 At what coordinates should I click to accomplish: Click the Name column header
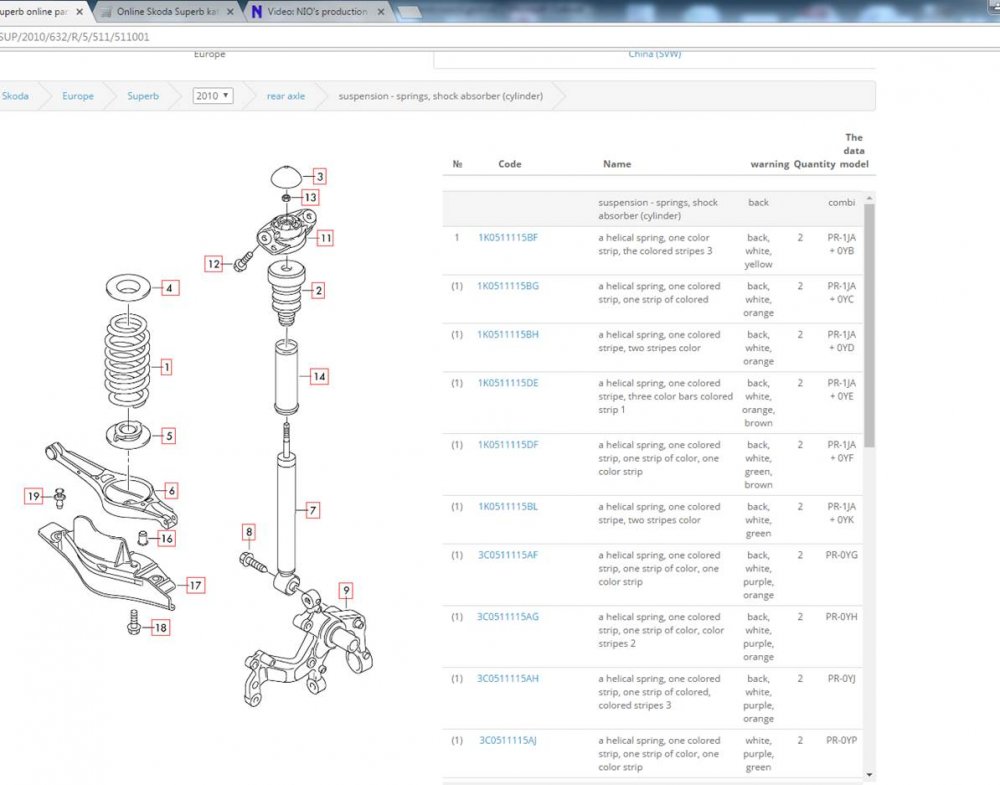point(617,164)
